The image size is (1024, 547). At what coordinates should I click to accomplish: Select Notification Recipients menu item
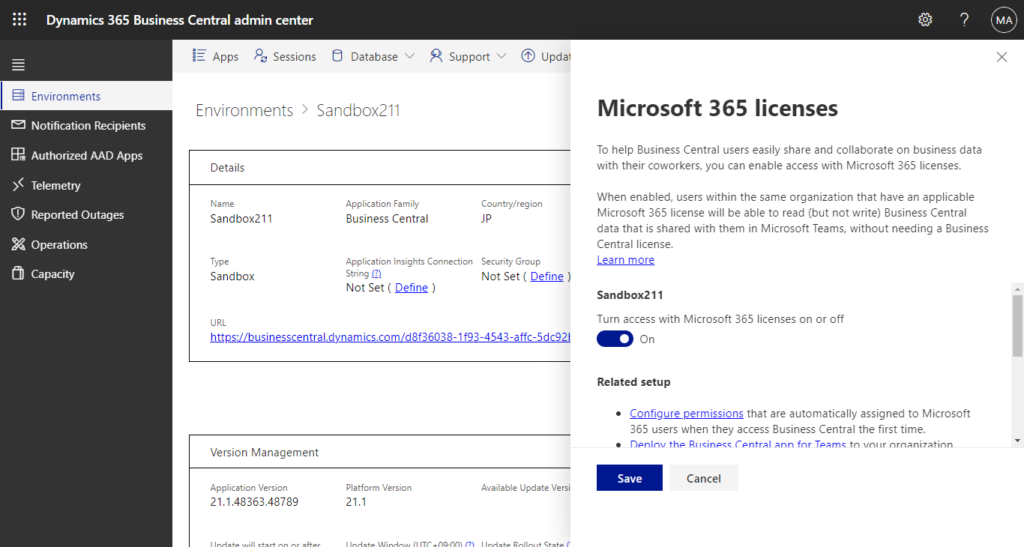88,126
